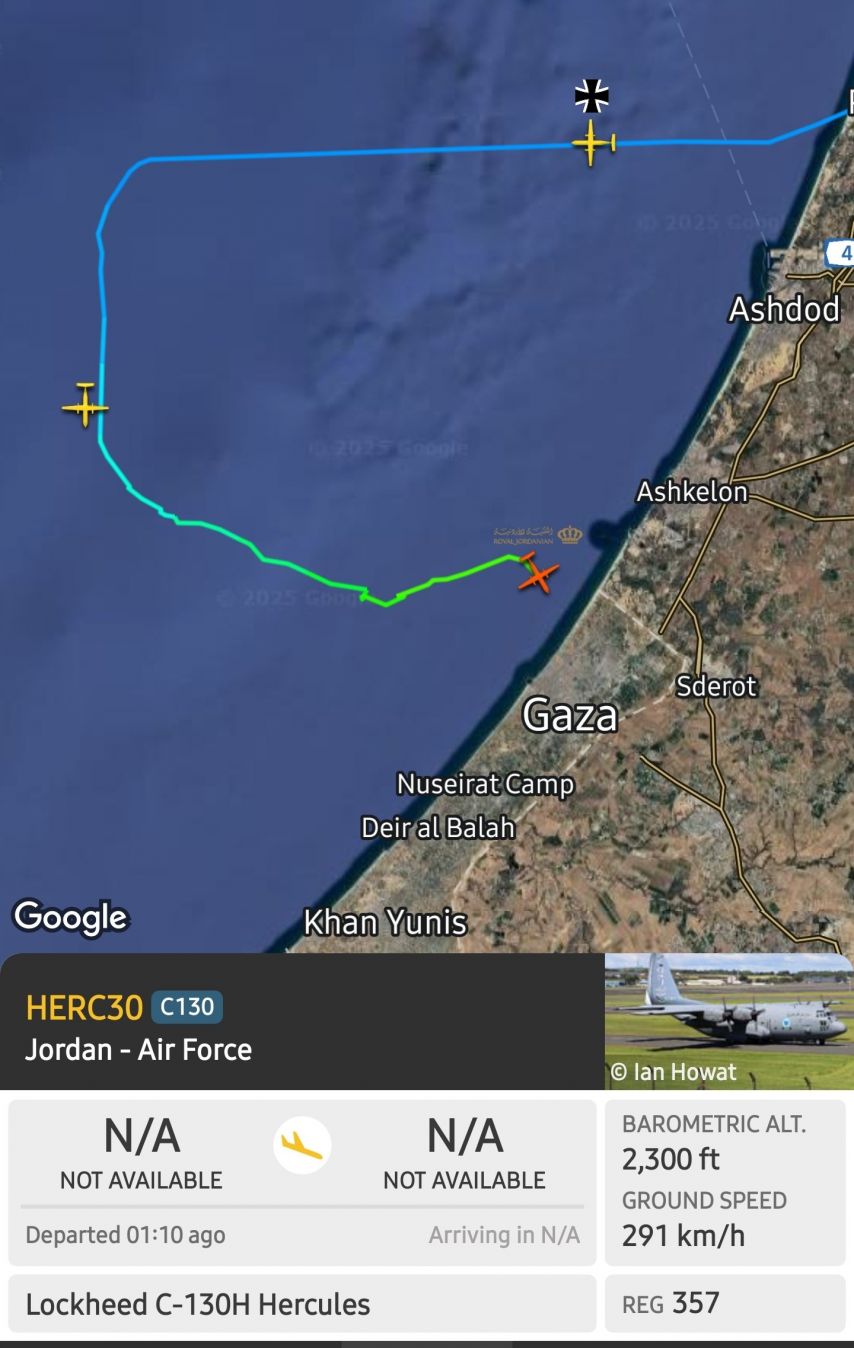
Task: Tap the Ashdod city label
Action: [x=784, y=309]
